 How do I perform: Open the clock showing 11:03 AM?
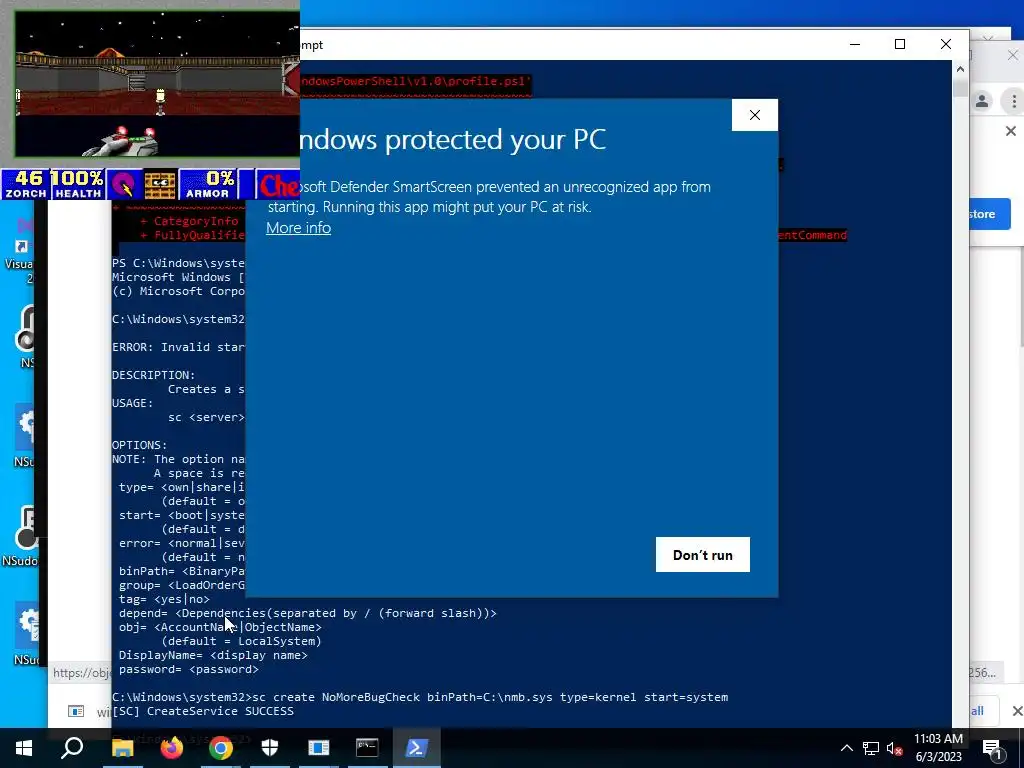(938, 748)
